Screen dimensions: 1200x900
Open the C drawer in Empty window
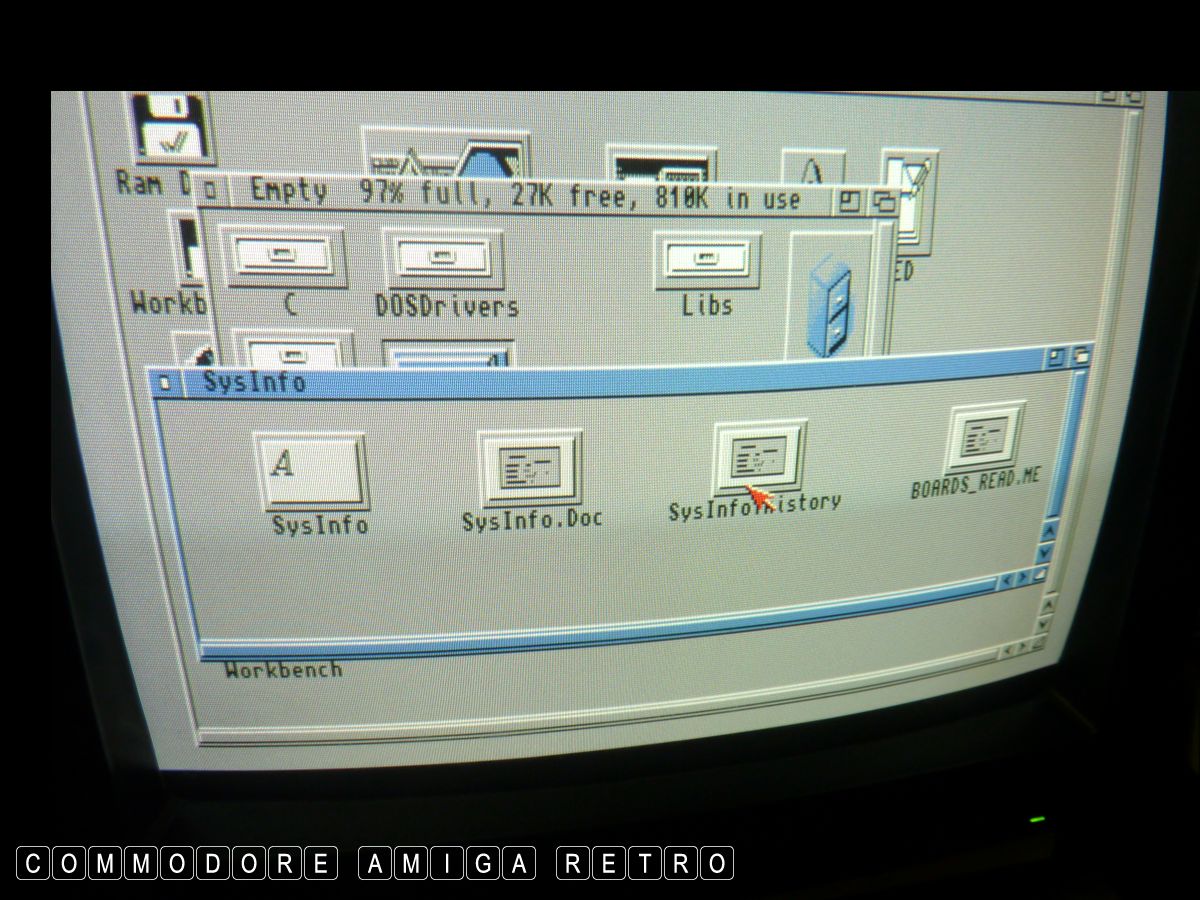(x=283, y=258)
